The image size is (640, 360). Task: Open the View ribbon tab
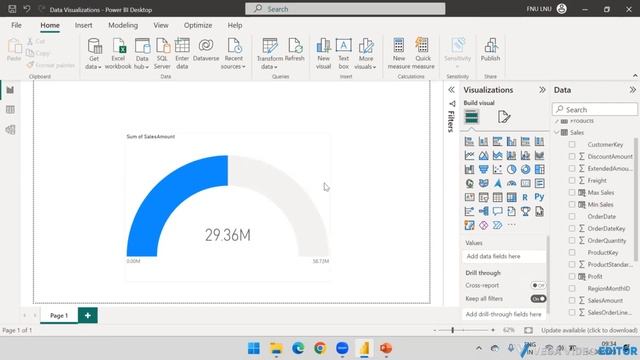(x=161, y=25)
